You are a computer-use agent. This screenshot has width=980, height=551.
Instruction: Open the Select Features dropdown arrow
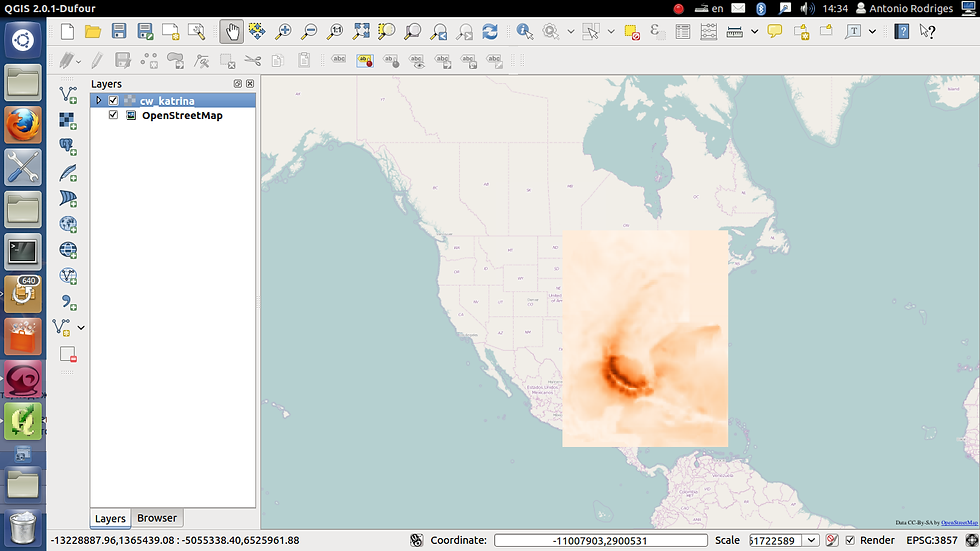tap(611, 31)
